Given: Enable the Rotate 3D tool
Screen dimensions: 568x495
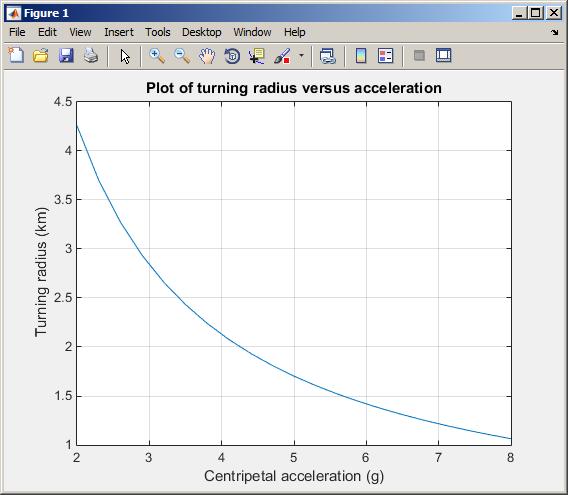Looking at the screenshot, I should coord(232,56).
